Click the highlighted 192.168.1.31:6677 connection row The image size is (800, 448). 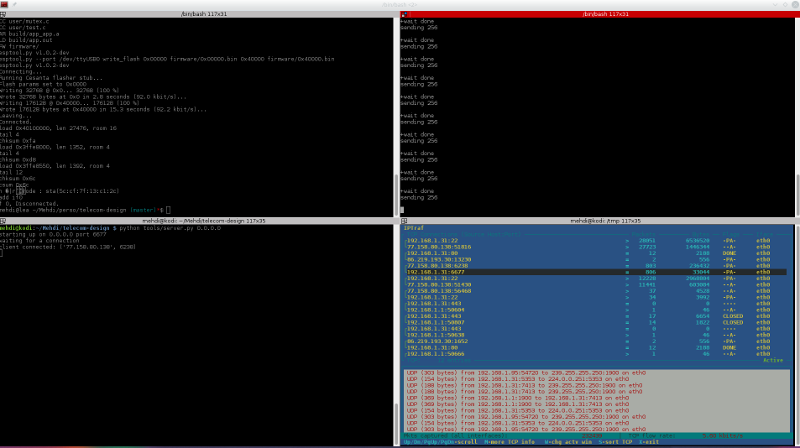pos(595,272)
